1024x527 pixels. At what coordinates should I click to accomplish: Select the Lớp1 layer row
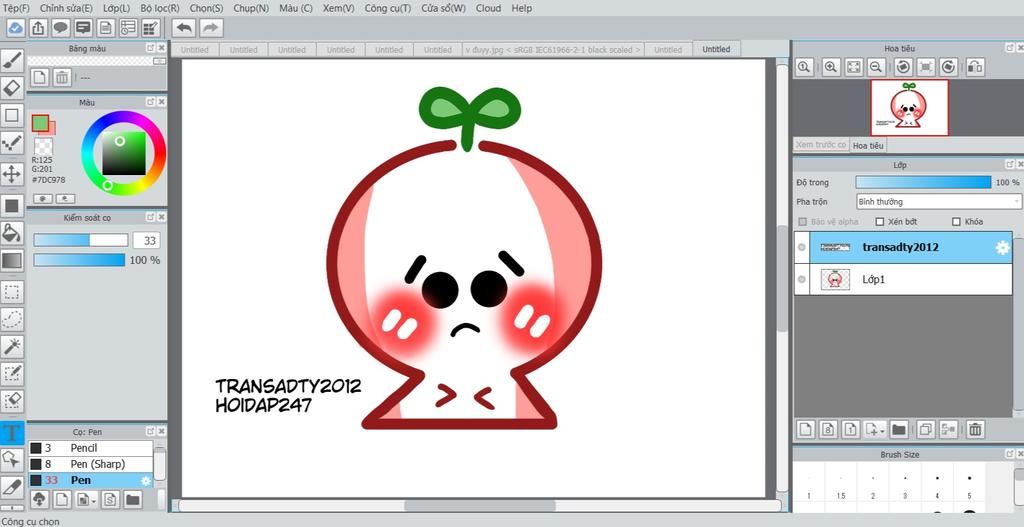[903, 279]
